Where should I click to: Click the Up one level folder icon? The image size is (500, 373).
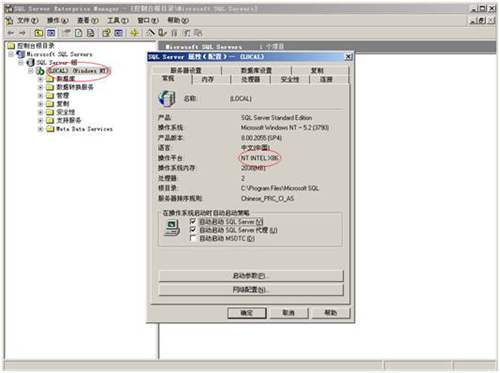coord(38,33)
